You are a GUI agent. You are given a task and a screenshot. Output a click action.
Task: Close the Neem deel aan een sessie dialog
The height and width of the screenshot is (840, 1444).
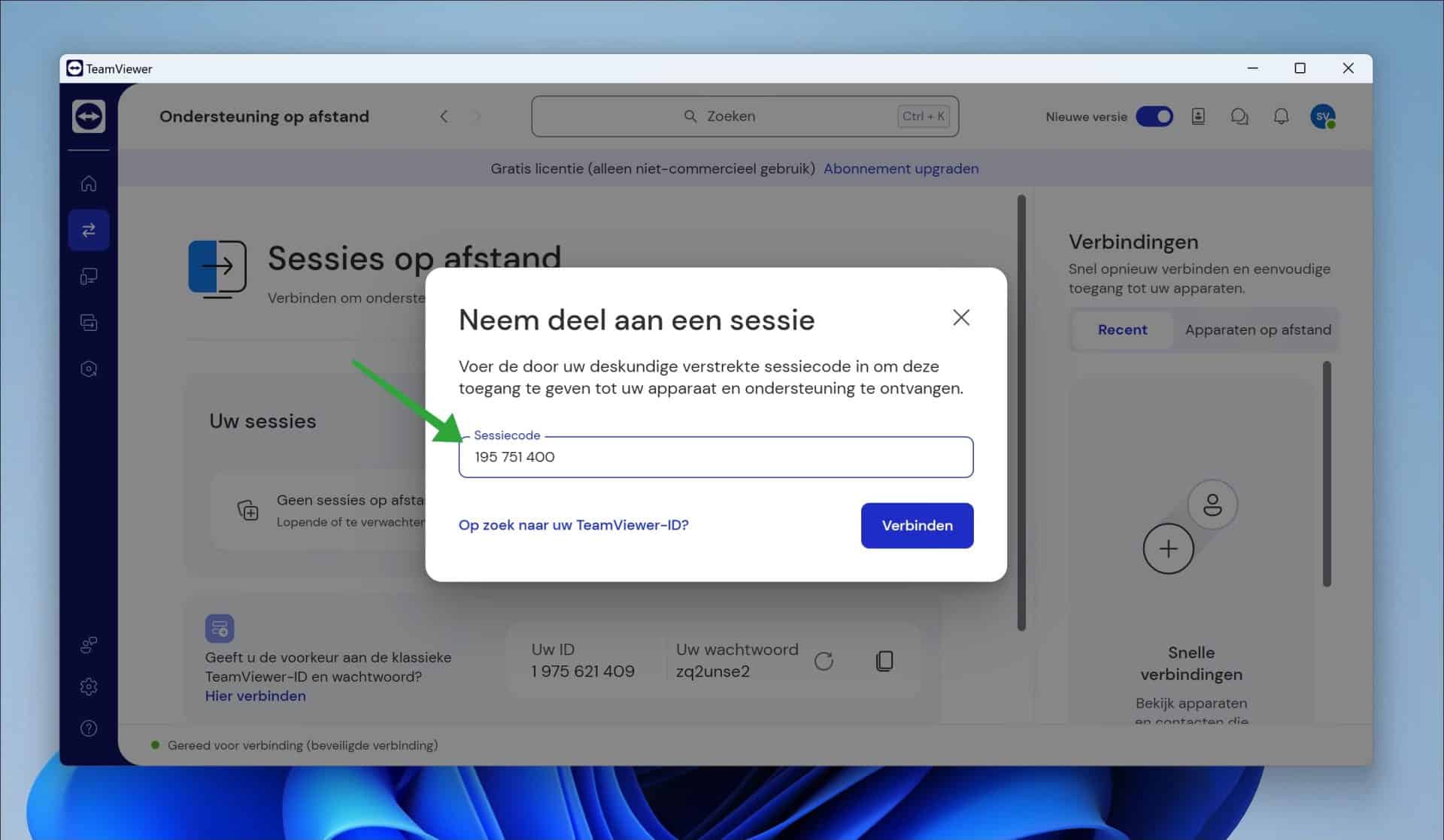click(x=960, y=317)
